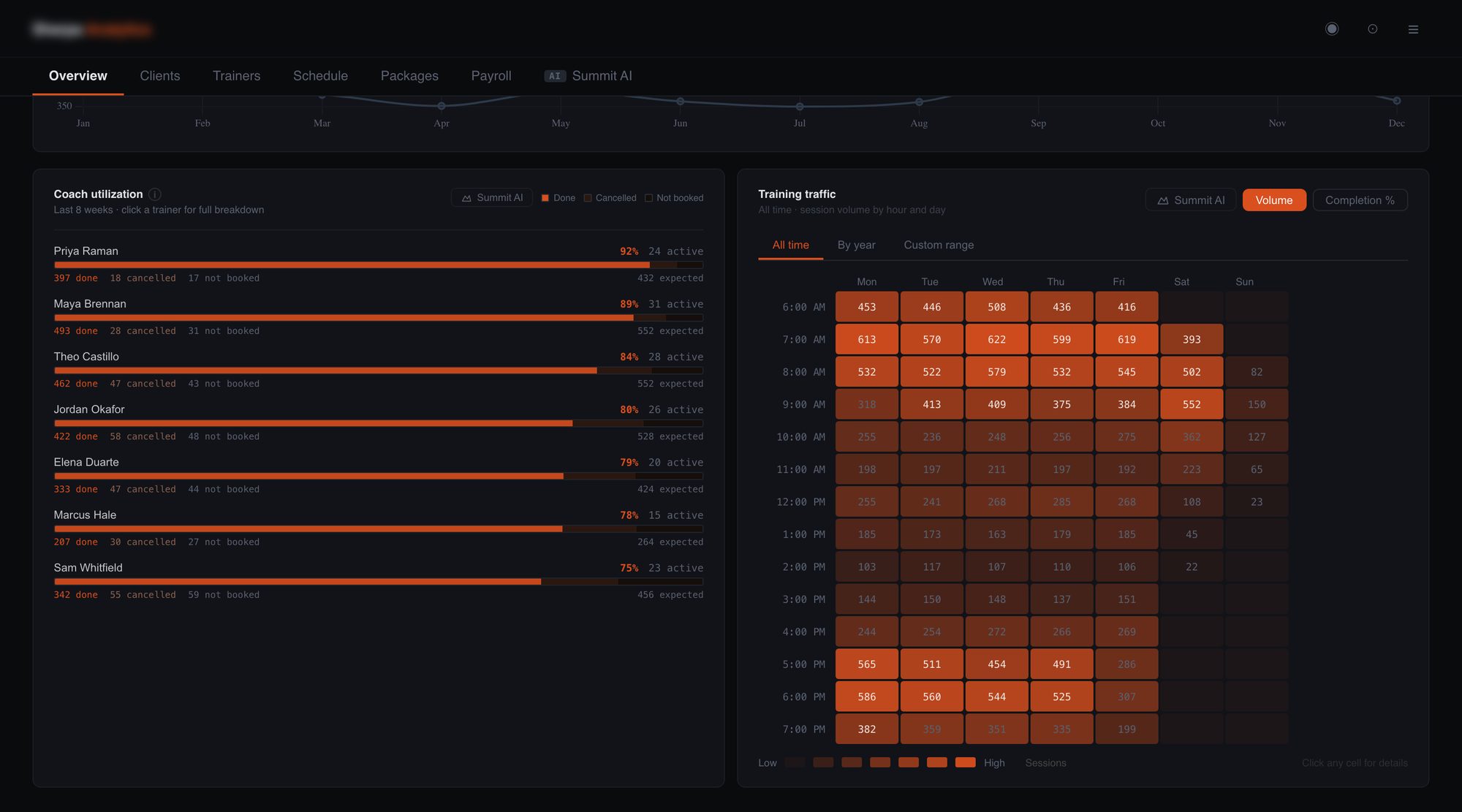Select the Packages tab
This screenshot has height=812, width=1462.
tap(409, 76)
